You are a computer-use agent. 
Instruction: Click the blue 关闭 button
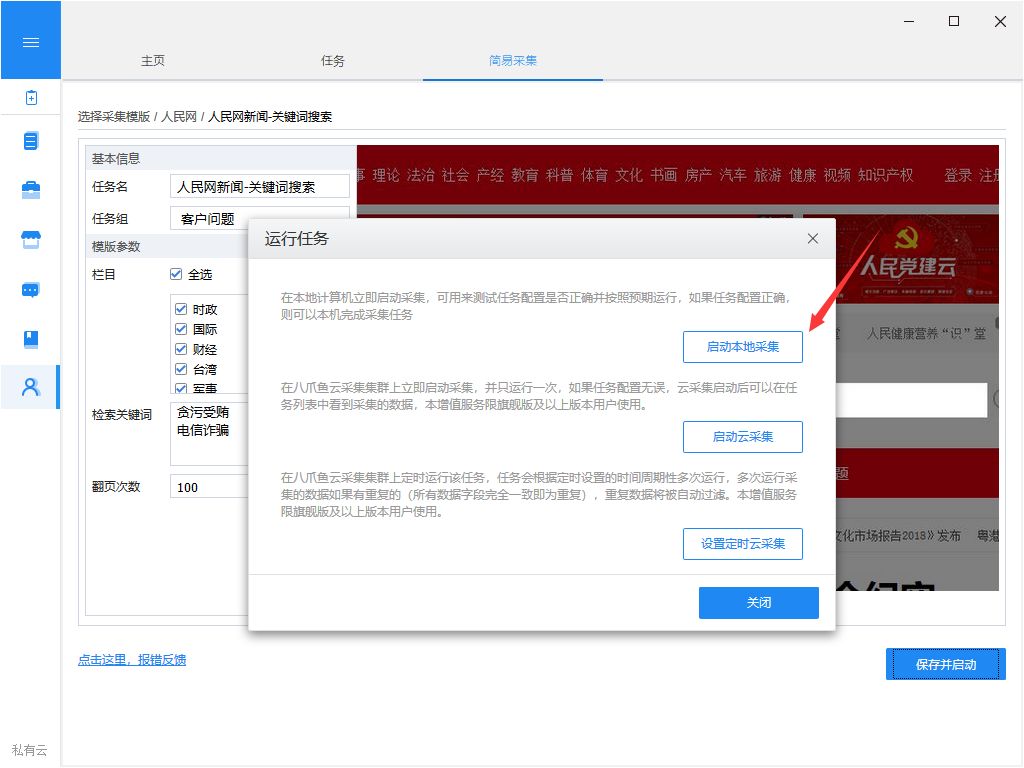(x=759, y=603)
